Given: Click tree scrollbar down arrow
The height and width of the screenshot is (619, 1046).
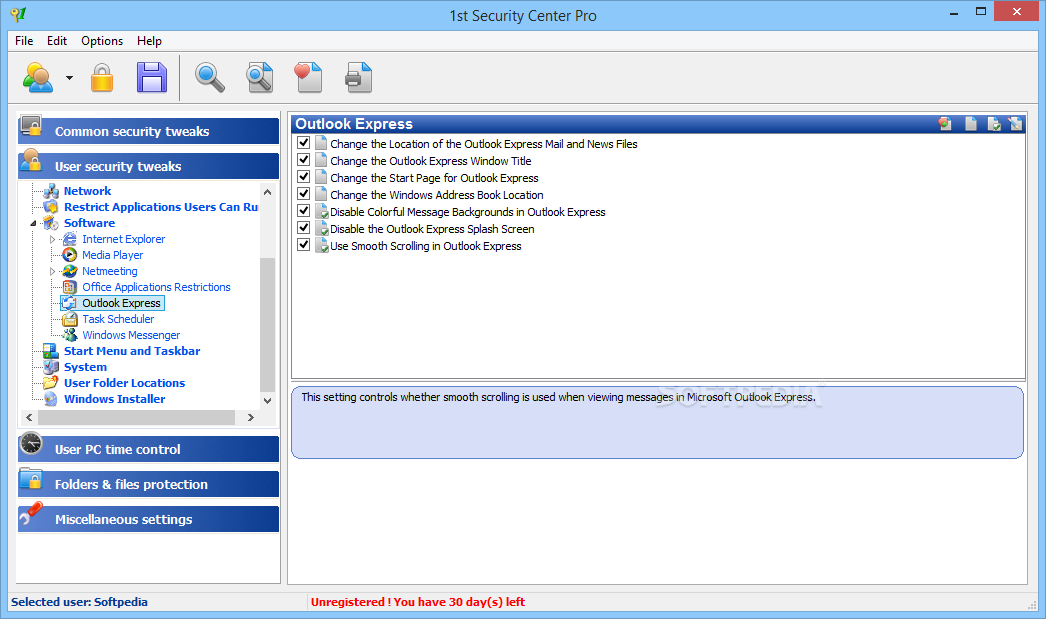Looking at the screenshot, I should (268, 401).
